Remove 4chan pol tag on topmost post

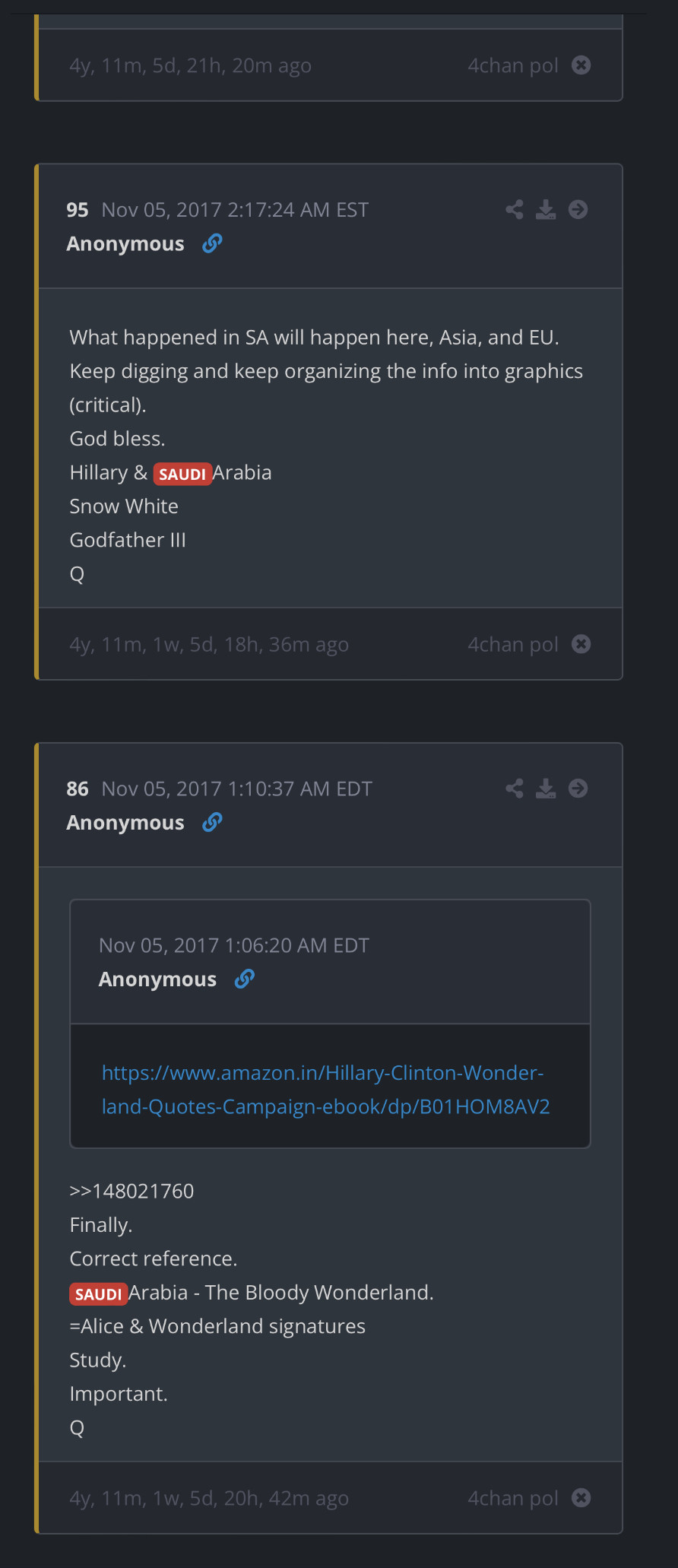click(x=581, y=65)
